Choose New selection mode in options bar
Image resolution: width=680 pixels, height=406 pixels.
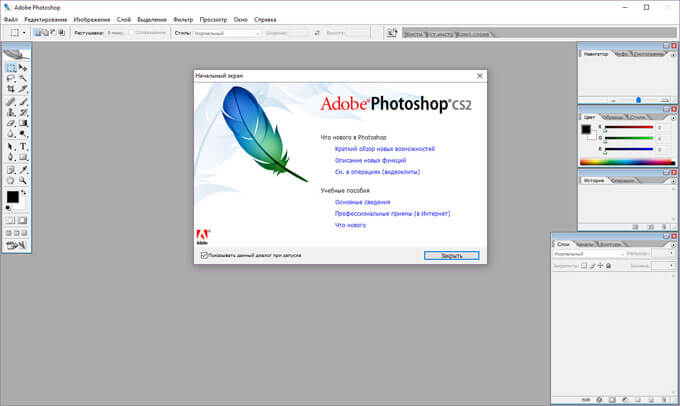tap(38, 33)
